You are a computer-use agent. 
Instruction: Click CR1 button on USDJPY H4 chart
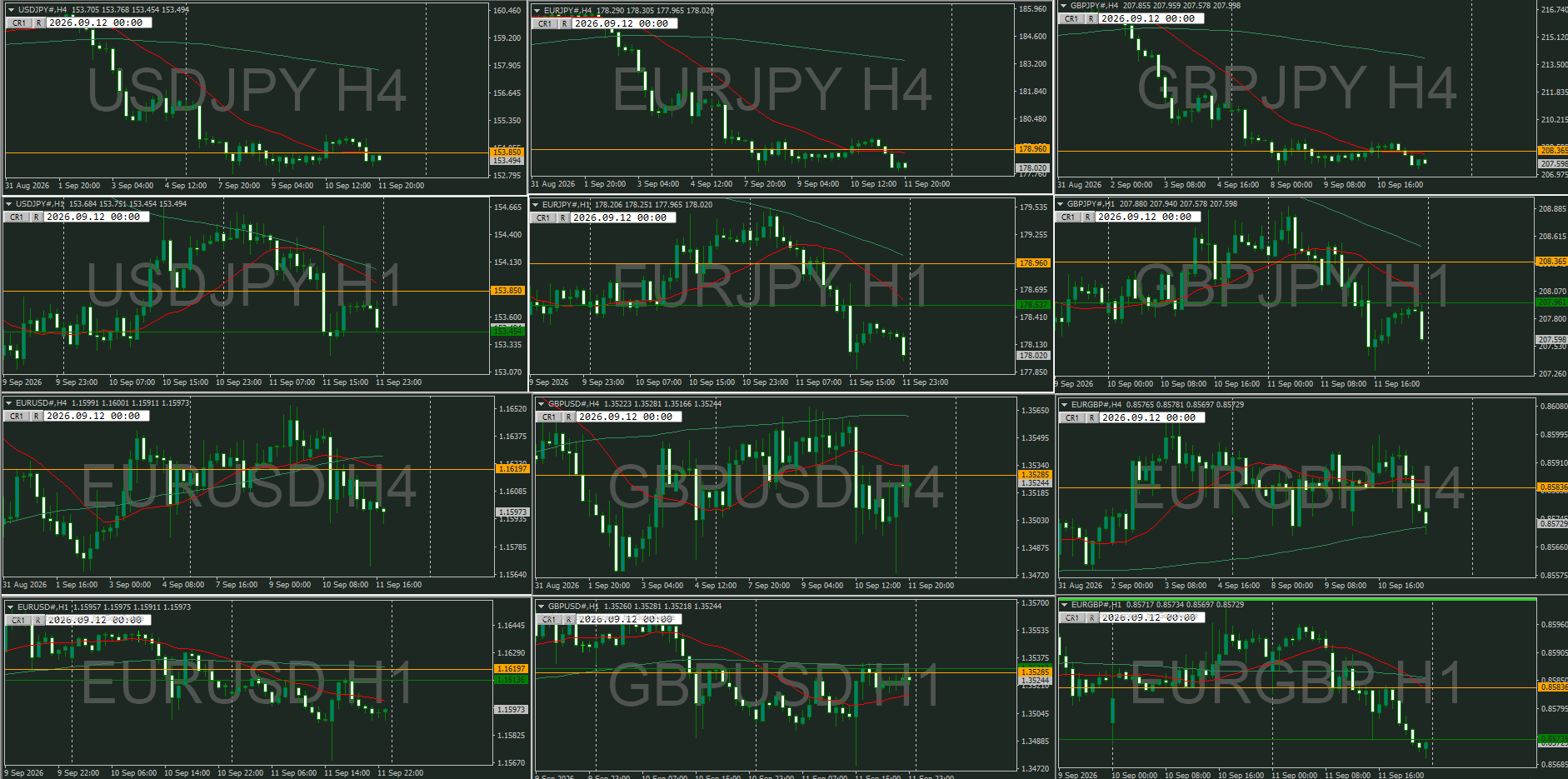click(x=19, y=23)
